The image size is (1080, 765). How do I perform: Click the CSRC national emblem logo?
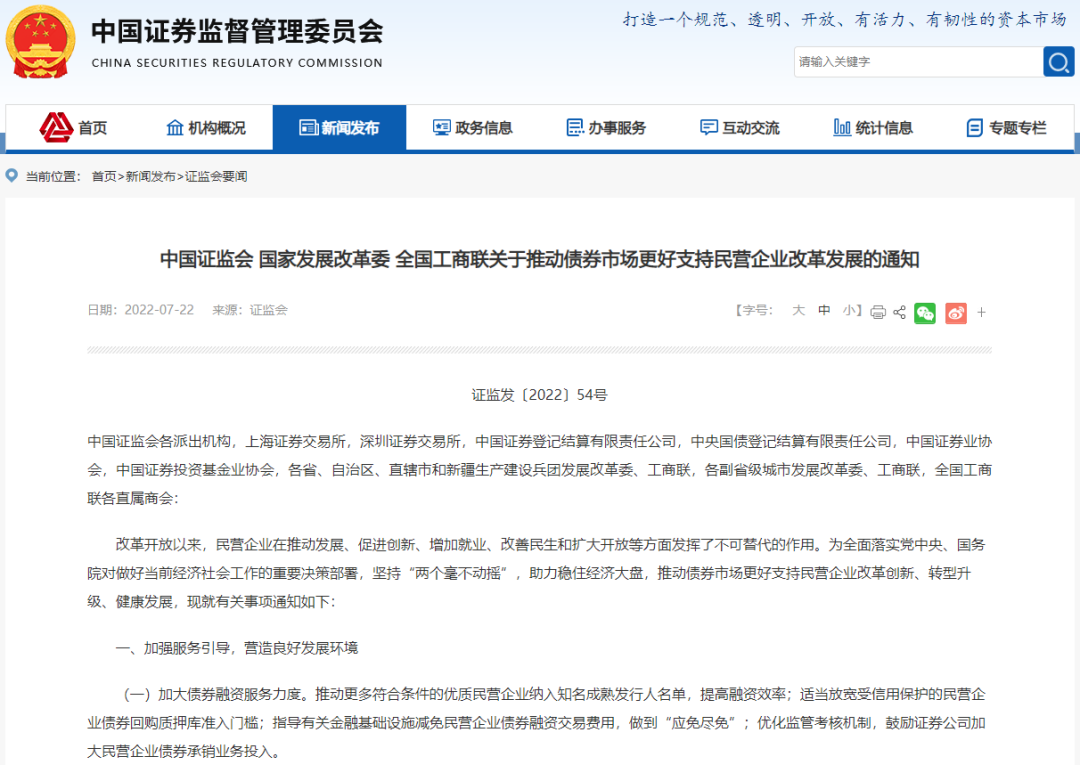[x=40, y=44]
